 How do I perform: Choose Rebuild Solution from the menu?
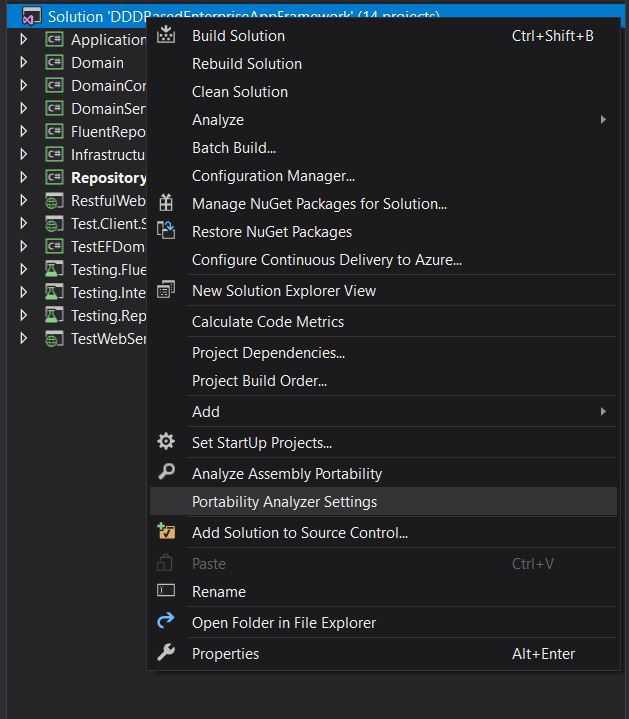(247, 64)
